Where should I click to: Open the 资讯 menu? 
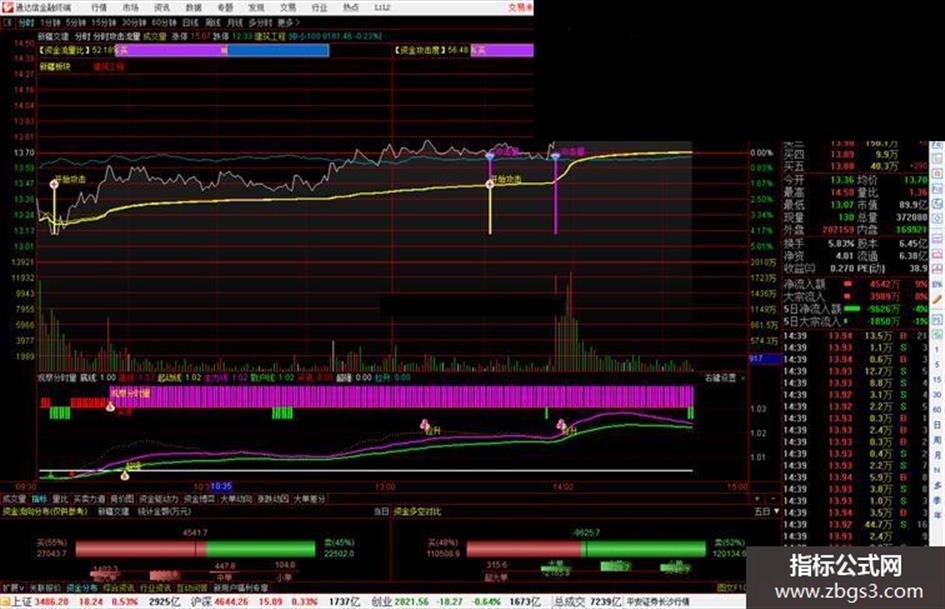click(x=162, y=8)
